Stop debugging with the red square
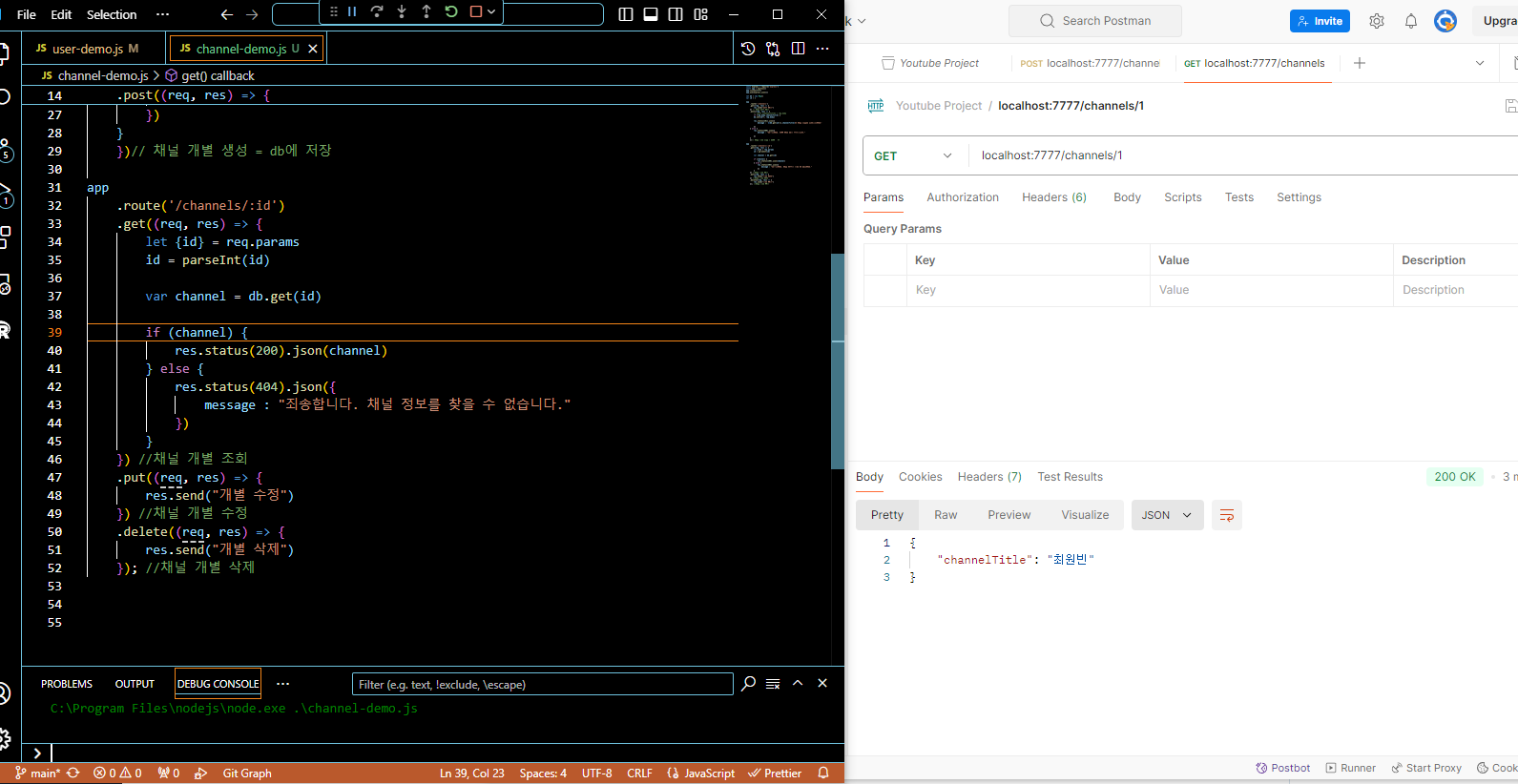This screenshot has height=784, width=1518. (476, 12)
